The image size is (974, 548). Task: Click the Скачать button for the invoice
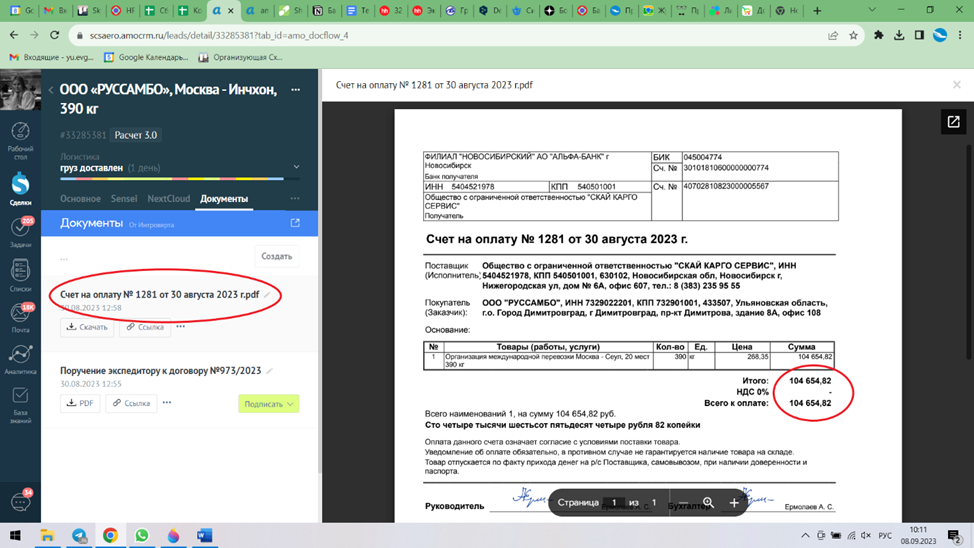[x=87, y=327]
